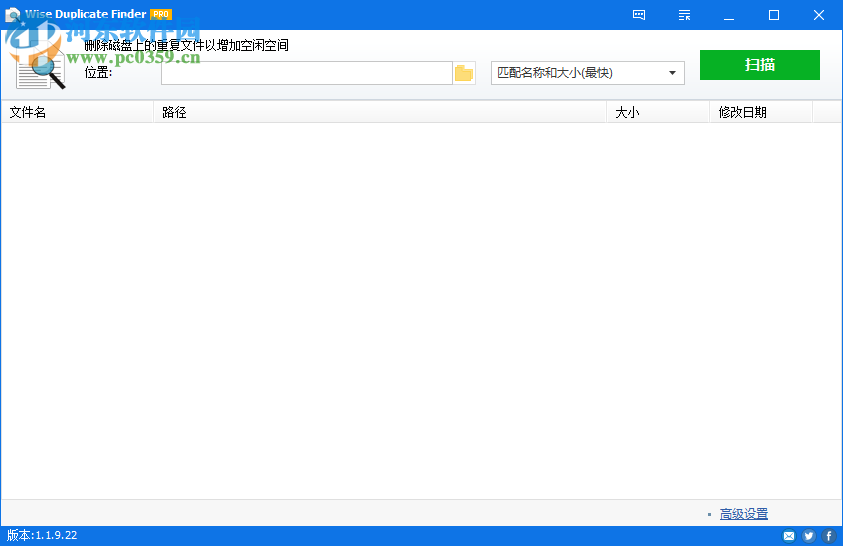This screenshot has height=546, width=843.
Task: Click the version text 版本:1.1.9.22
Action: click(x=42, y=535)
